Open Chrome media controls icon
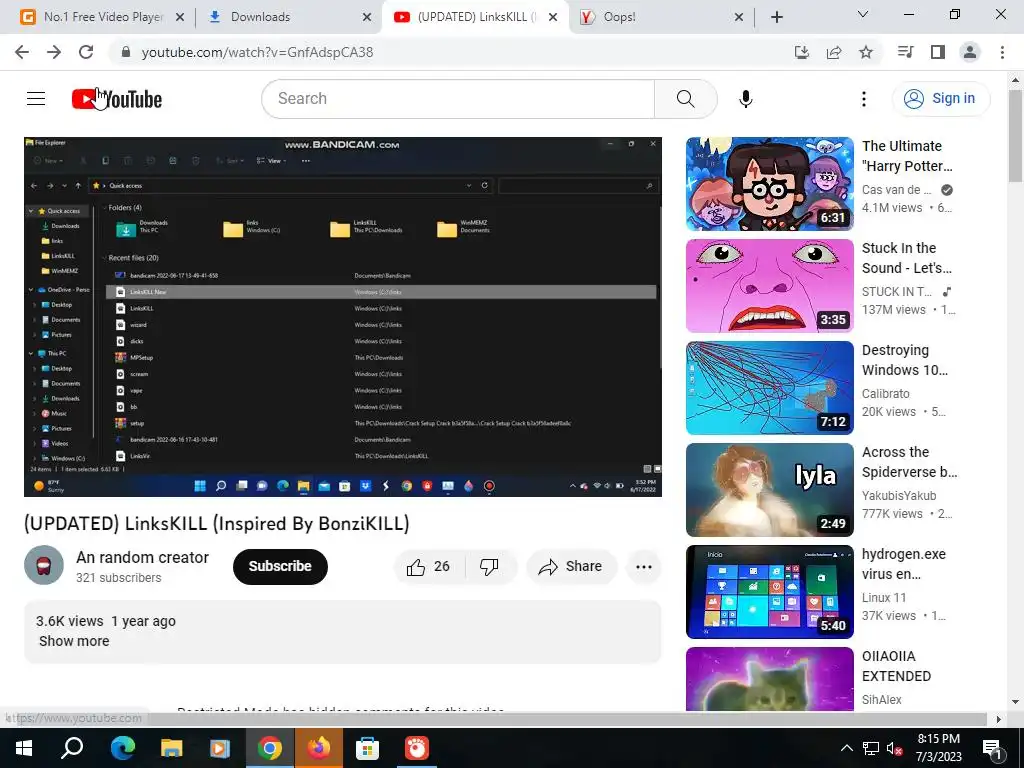Screen dimensions: 1024x768 point(905,52)
